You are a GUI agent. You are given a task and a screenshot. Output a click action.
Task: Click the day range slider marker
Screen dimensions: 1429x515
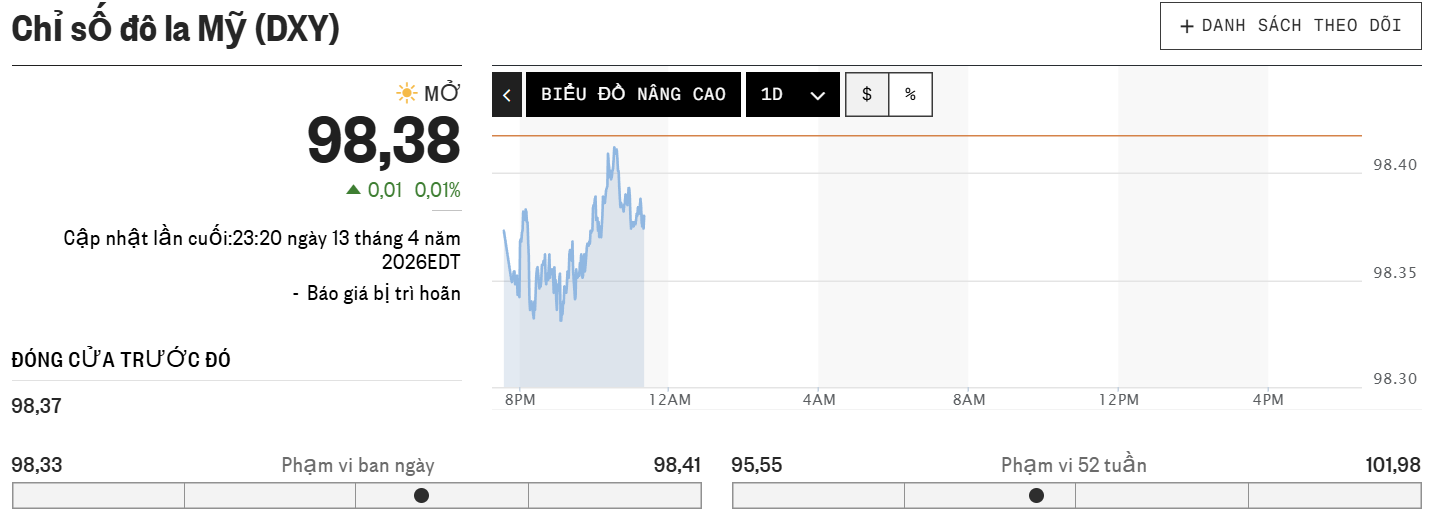coord(422,495)
